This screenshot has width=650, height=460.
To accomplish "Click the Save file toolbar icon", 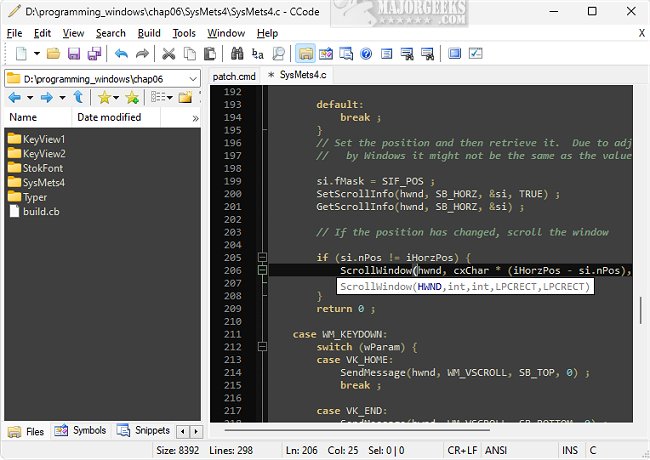I will pyautogui.click(x=75, y=53).
